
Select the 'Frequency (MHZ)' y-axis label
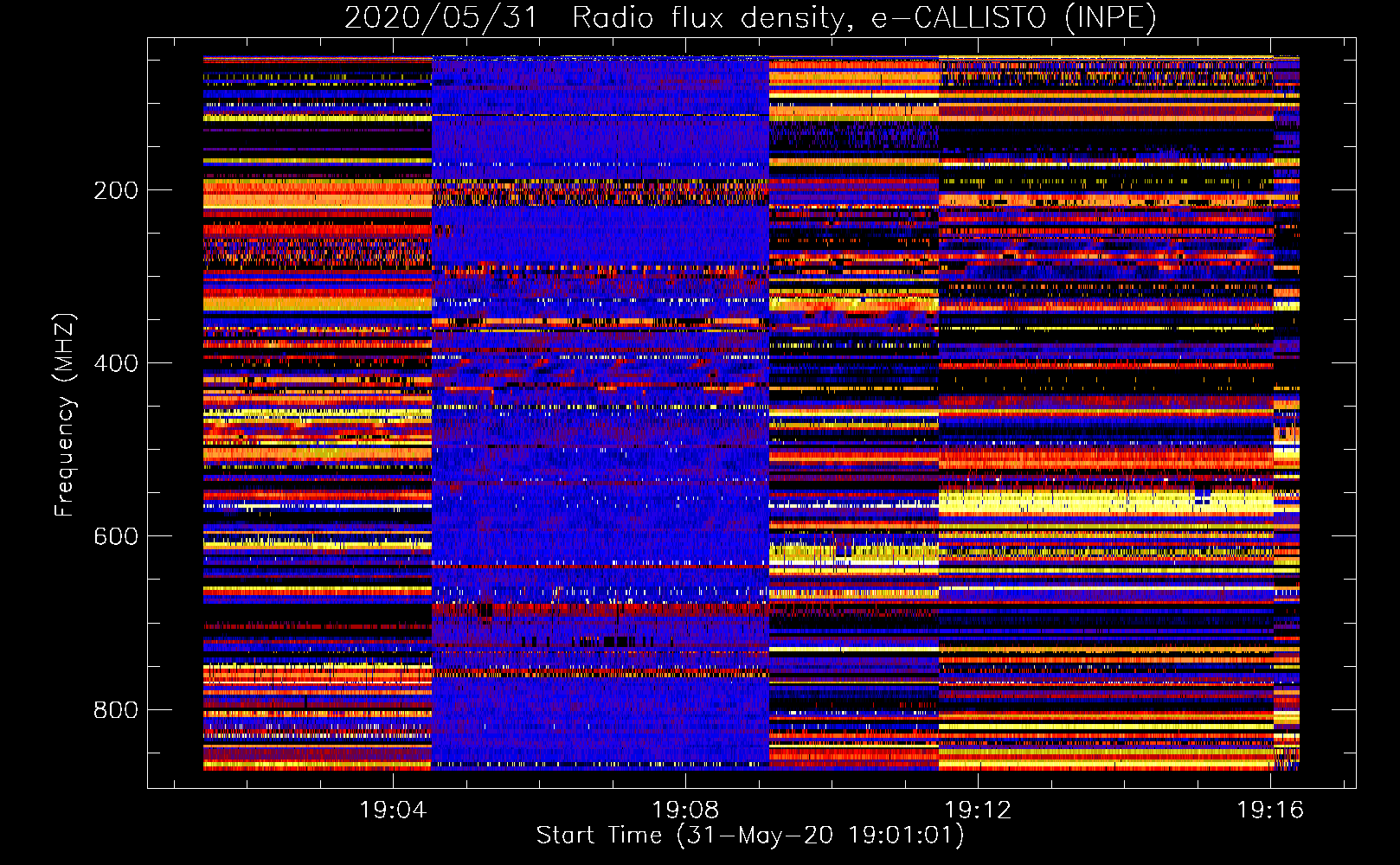(65, 414)
